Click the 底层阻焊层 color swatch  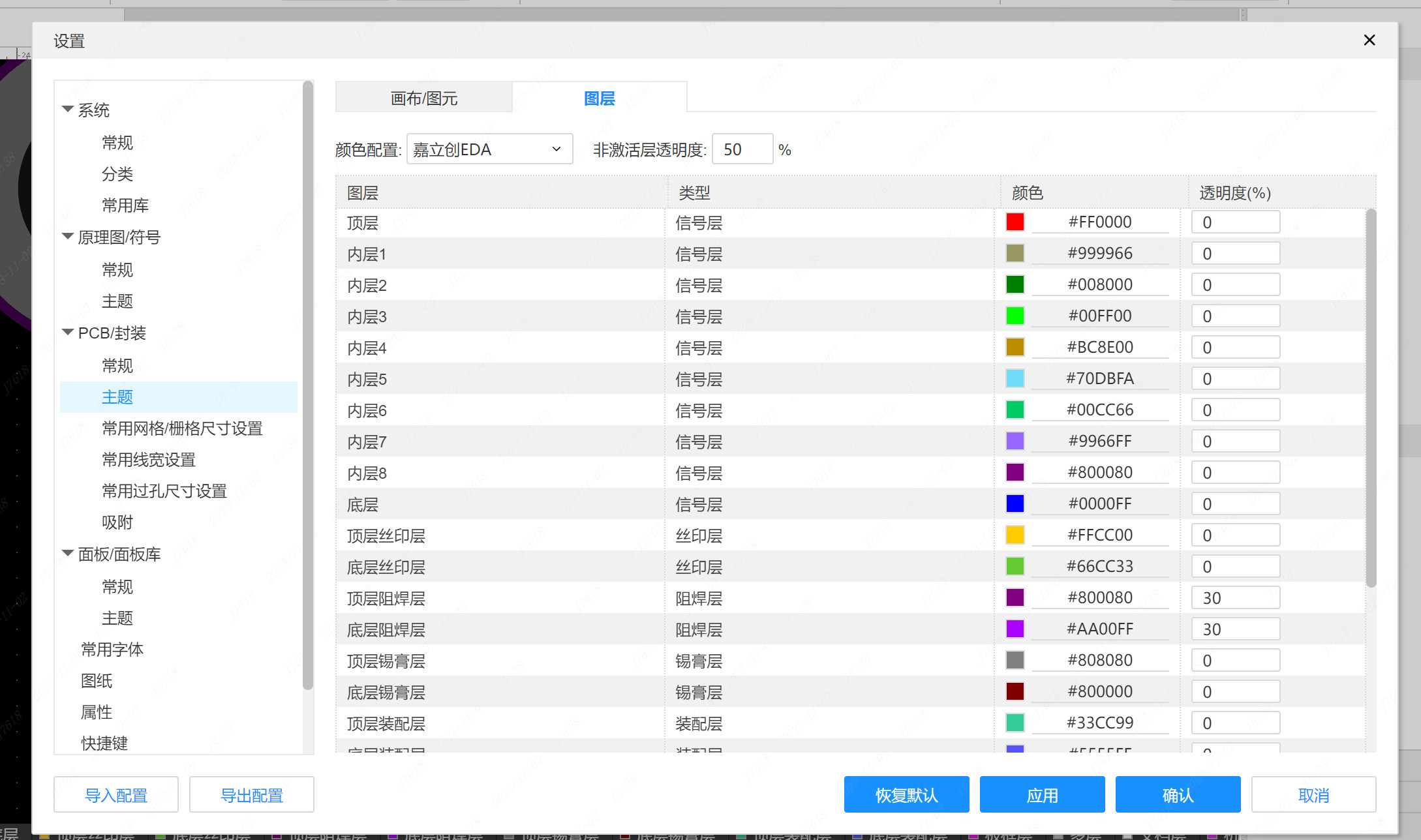pyautogui.click(x=1015, y=629)
